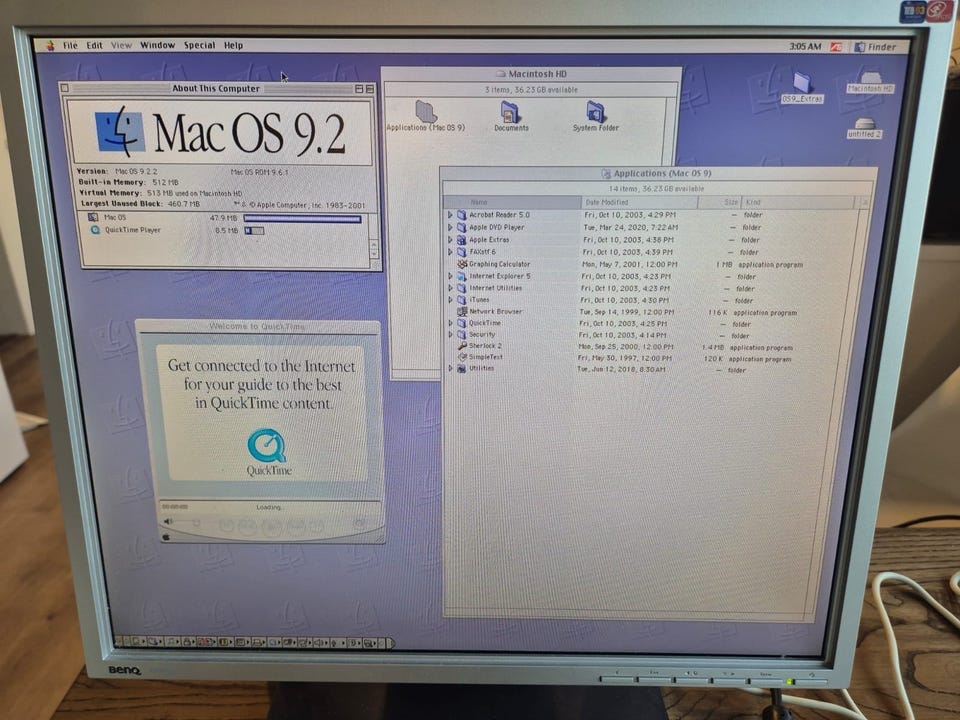Click the Acrobat Reader 5.0 row name
This screenshot has height=720, width=960.
499,215
